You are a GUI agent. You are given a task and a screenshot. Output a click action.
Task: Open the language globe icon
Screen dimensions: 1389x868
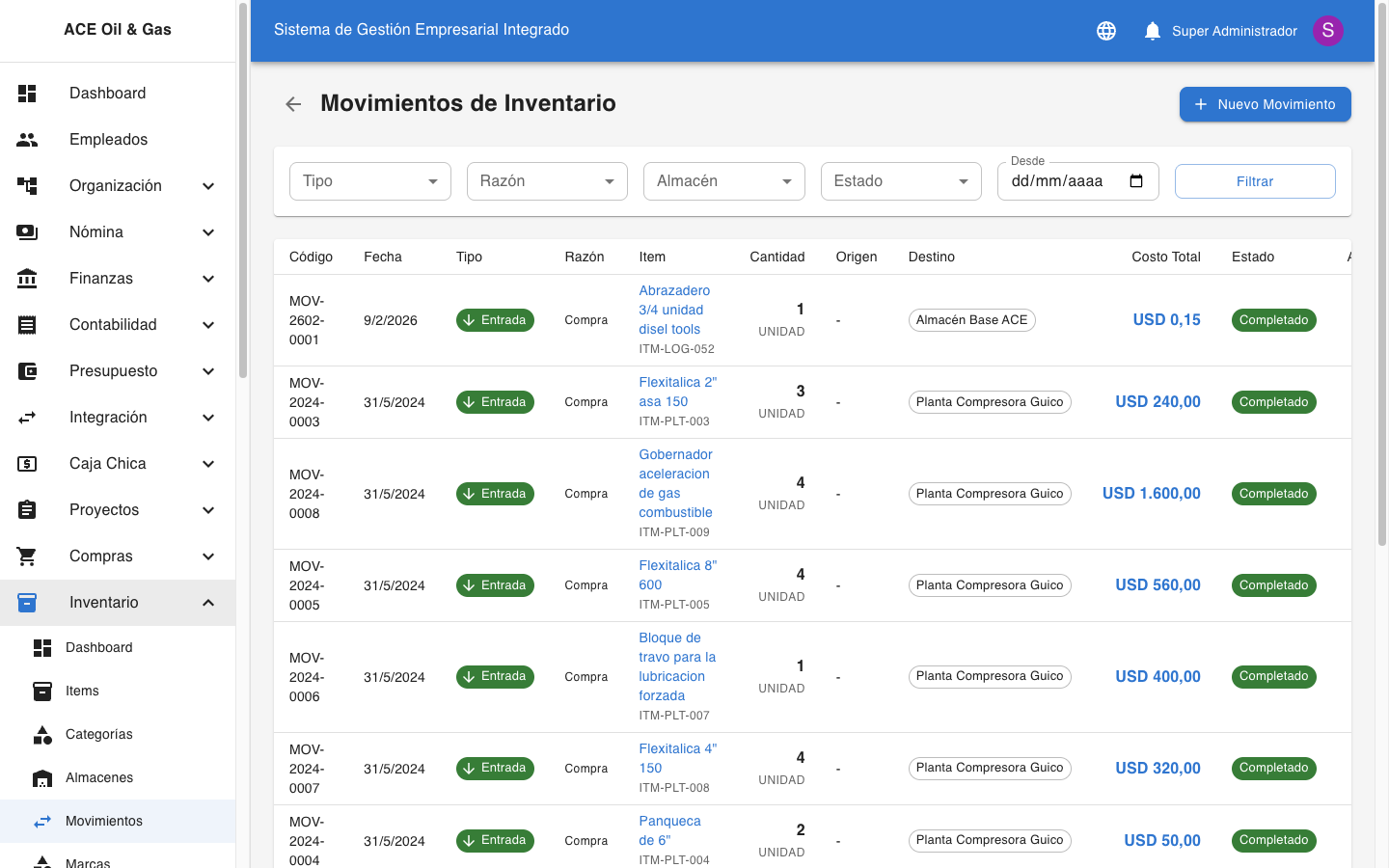click(1105, 30)
